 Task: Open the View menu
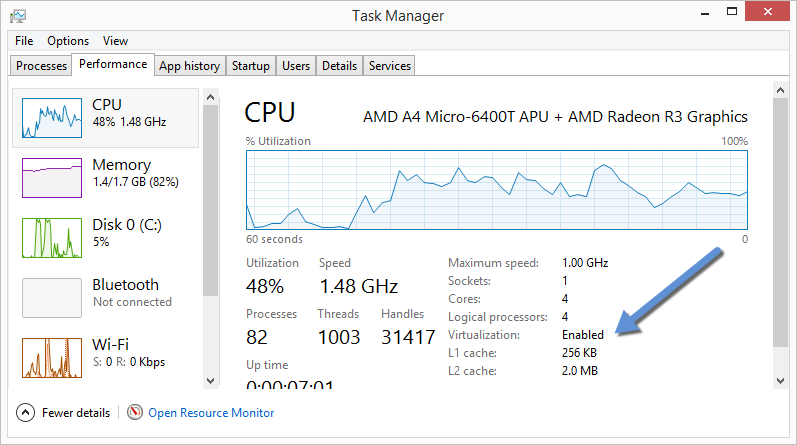pyautogui.click(x=115, y=41)
